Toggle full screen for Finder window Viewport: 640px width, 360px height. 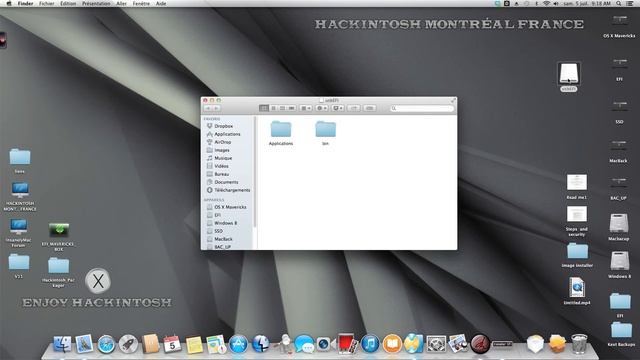(453, 100)
